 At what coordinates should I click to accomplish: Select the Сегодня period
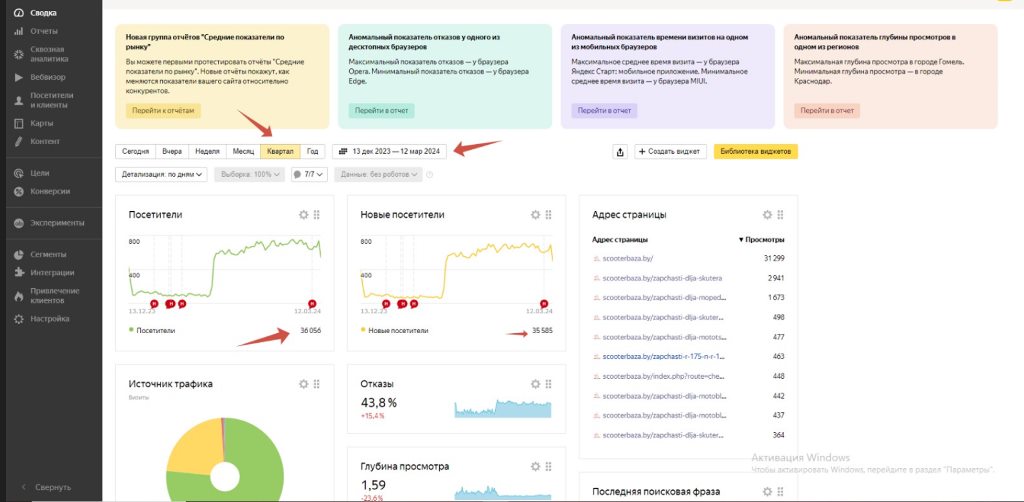136,151
